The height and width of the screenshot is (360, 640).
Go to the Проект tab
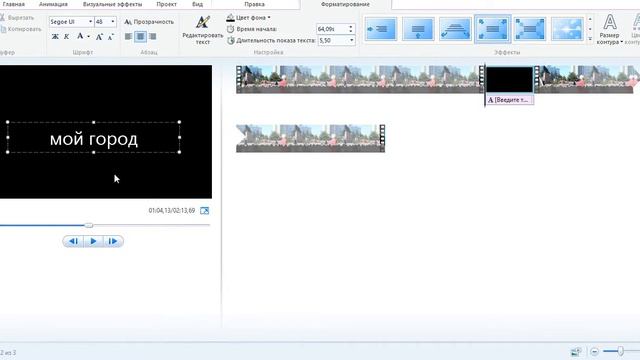(x=167, y=4)
